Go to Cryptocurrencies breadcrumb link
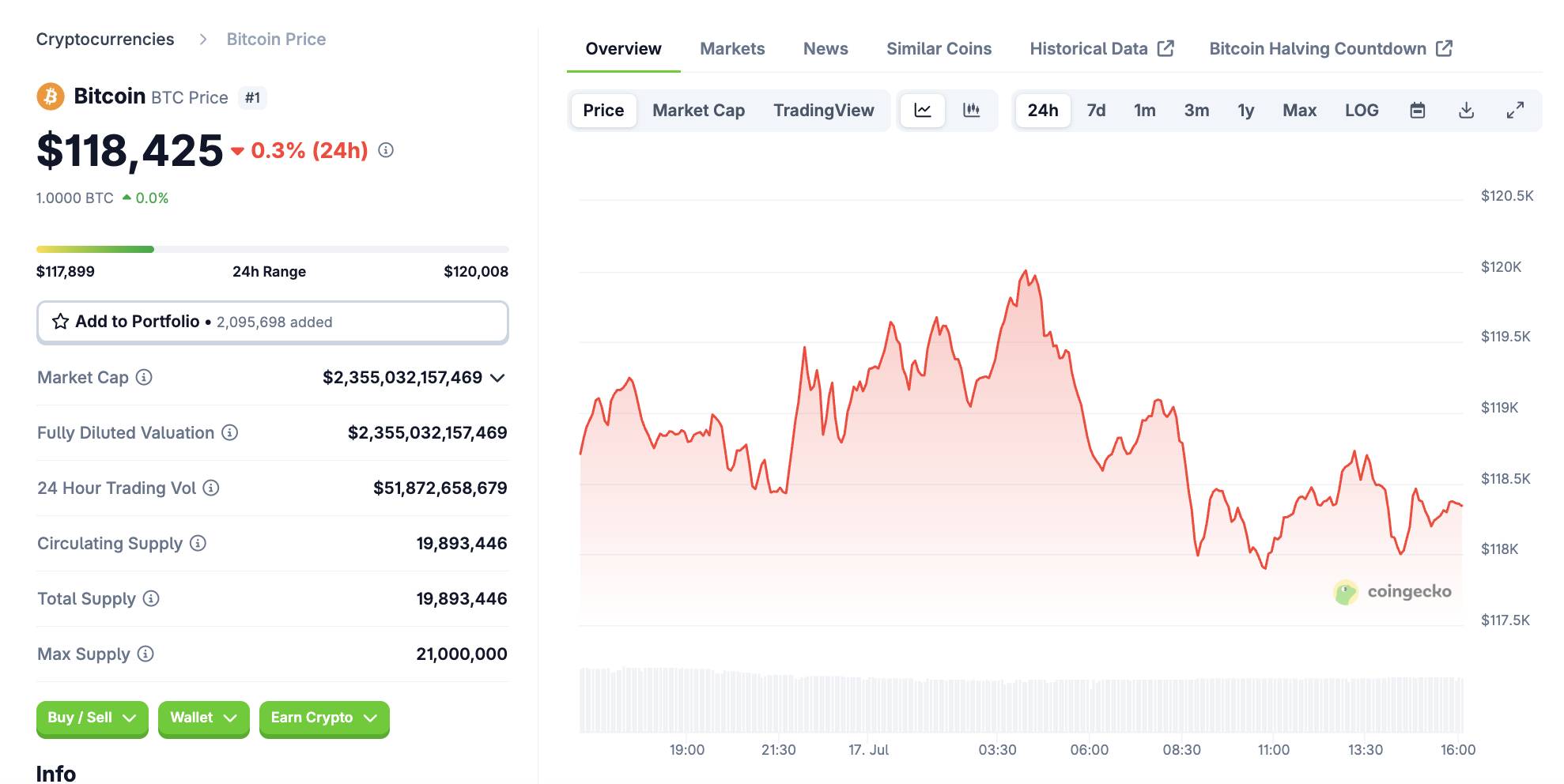The image size is (1564, 784). click(105, 40)
